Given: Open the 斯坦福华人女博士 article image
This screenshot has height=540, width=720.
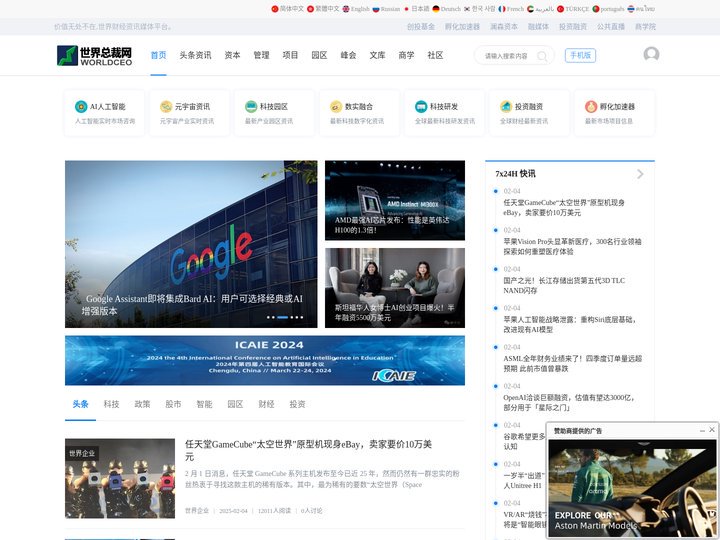Looking at the screenshot, I should click(x=395, y=288).
